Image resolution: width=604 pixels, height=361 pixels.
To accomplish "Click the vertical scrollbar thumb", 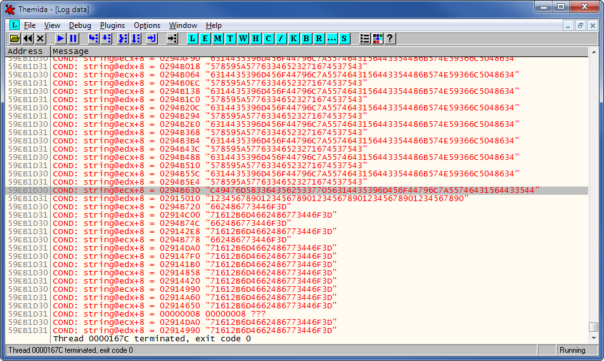I will point(594,327).
